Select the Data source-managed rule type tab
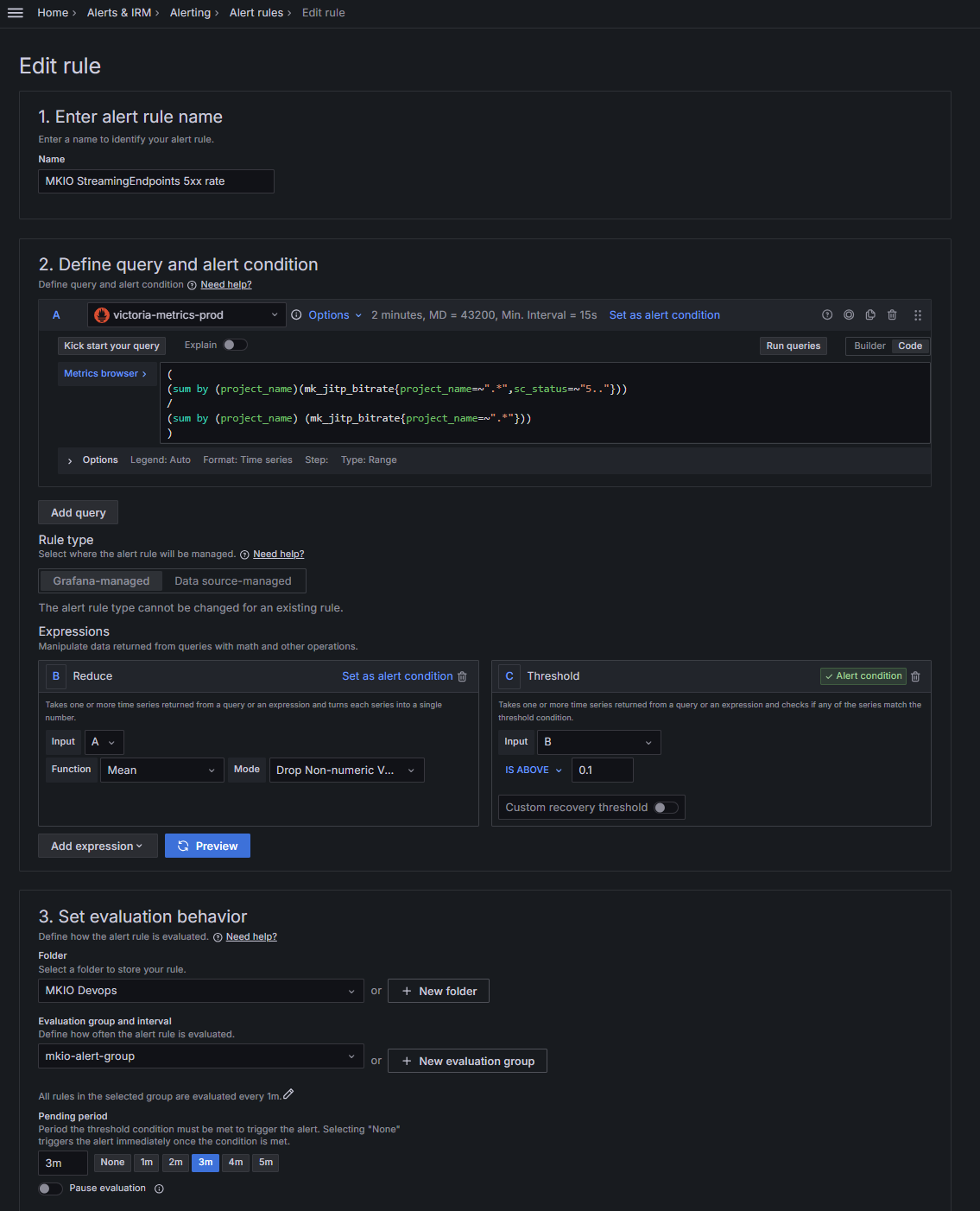Viewport: 980px width, 1211px height. [x=233, y=581]
